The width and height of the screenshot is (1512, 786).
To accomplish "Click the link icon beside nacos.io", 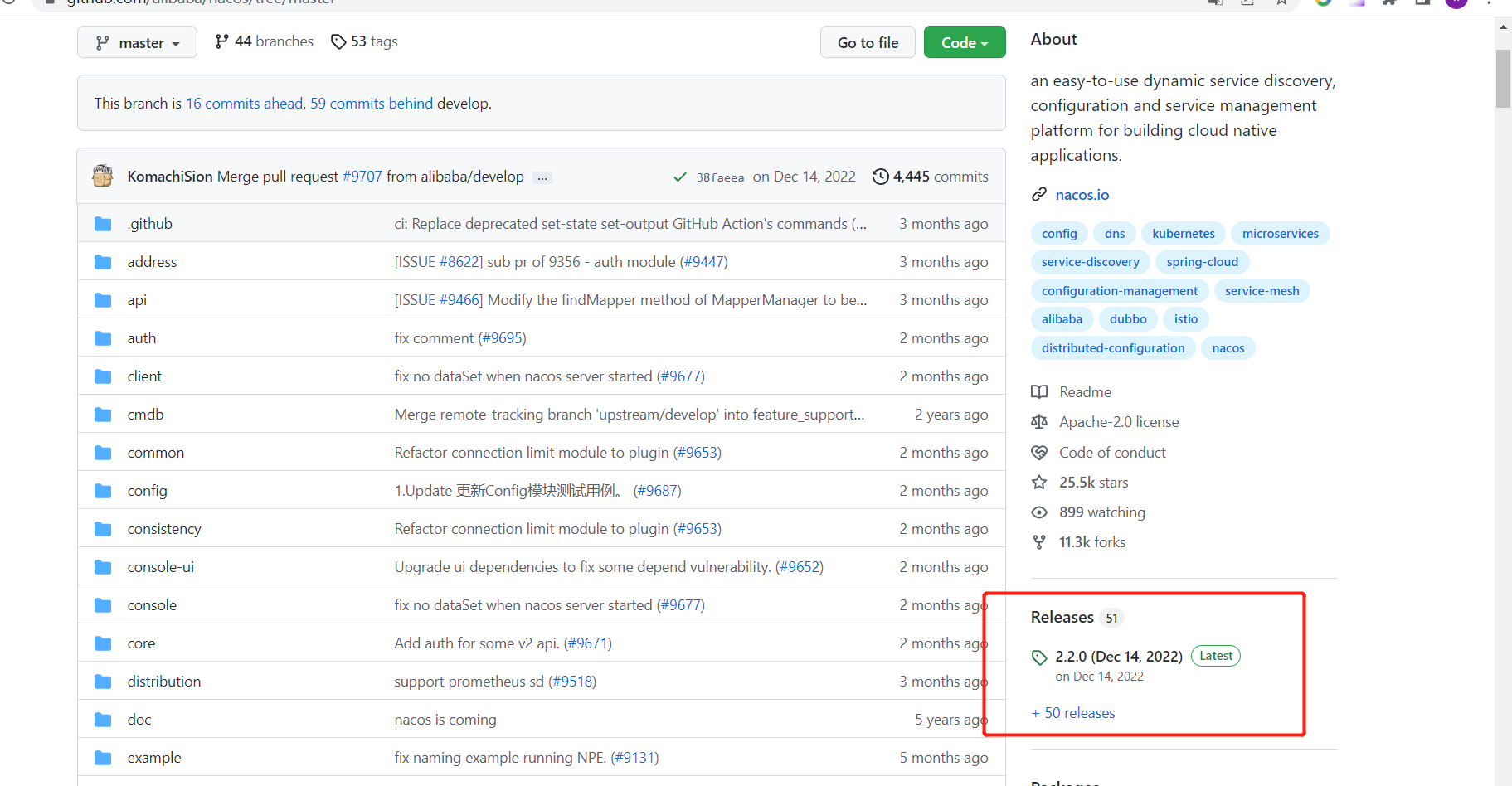I will [1039, 195].
